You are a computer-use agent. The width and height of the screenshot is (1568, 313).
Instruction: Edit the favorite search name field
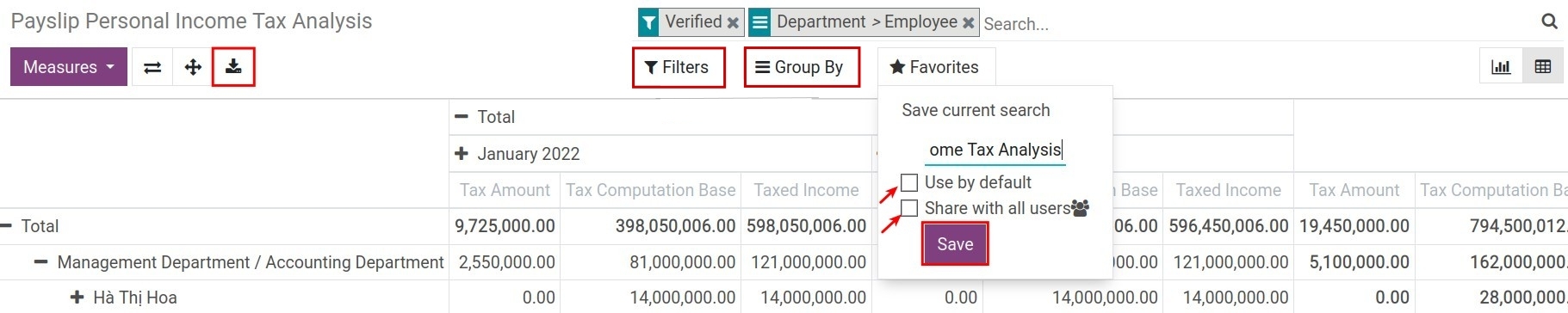coord(995,150)
